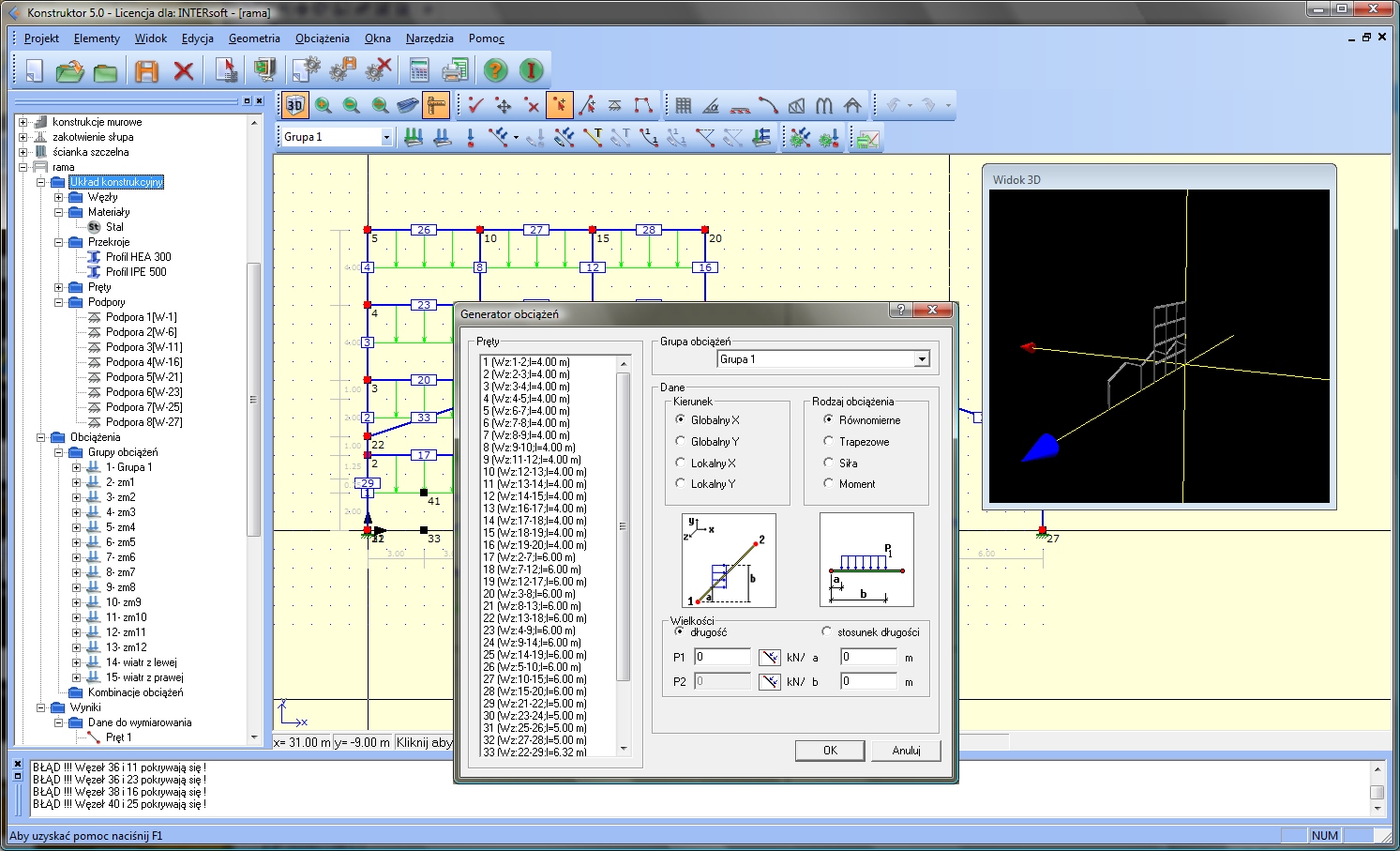This screenshot has width=1400, height=851.
Task: Click the nodal force load icon
Action: tap(470, 138)
